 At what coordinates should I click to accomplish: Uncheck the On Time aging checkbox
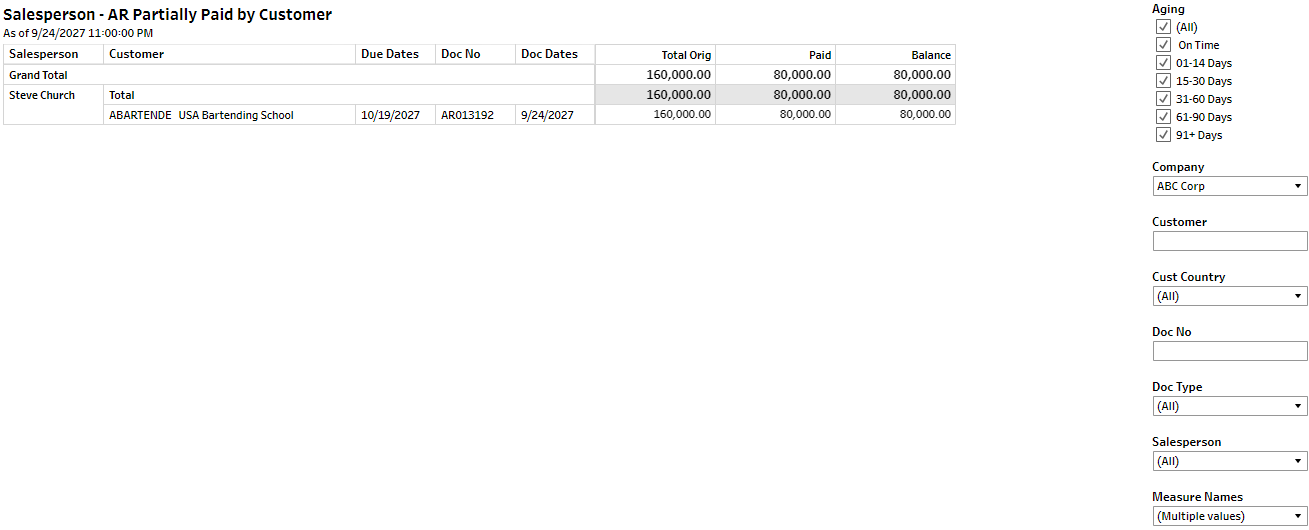tap(1163, 45)
